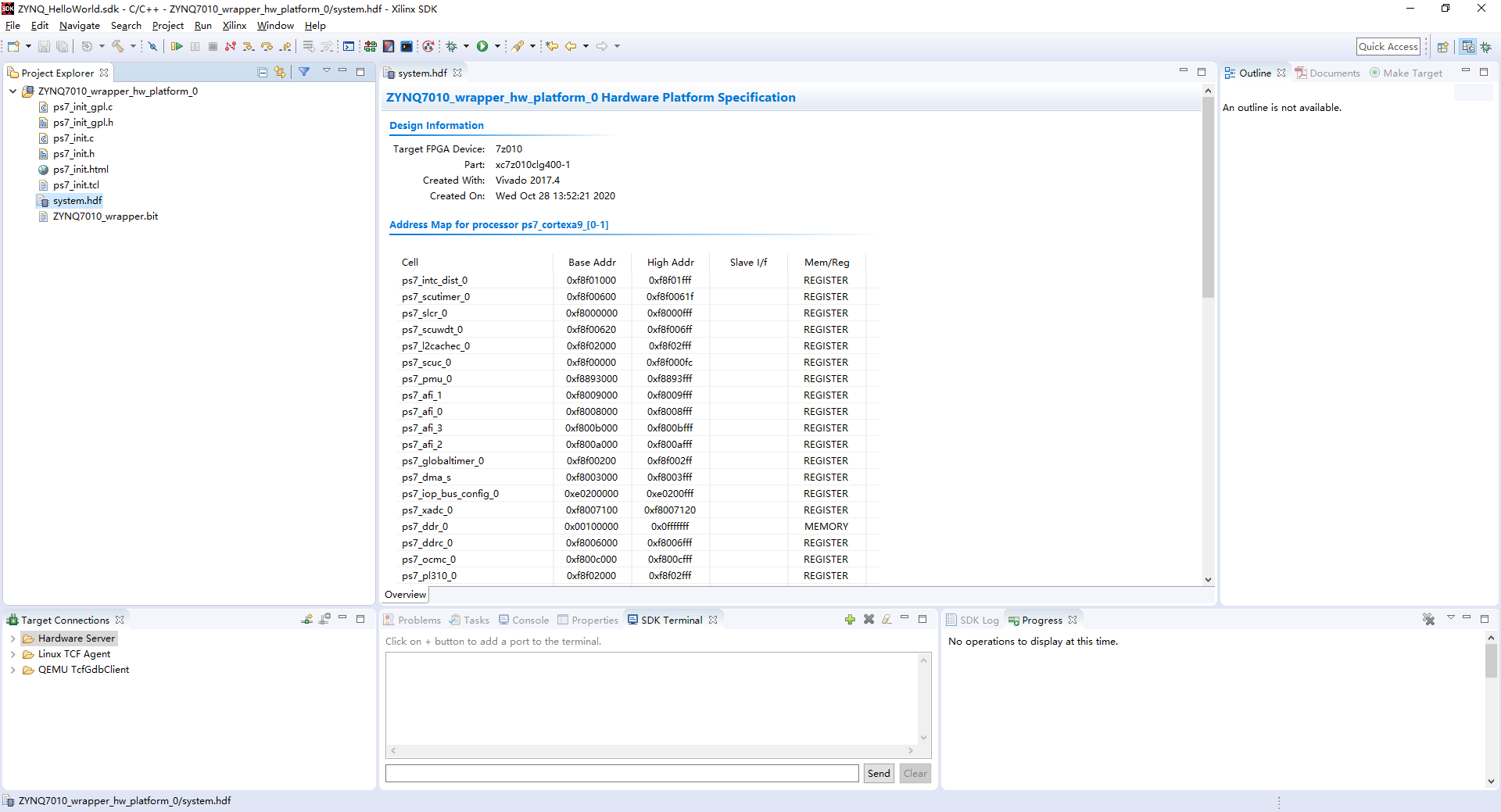The width and height of the screenshot is (1501, 812).
Task: Toggle Link with Editor in Project Explorer
Action: 280,73
